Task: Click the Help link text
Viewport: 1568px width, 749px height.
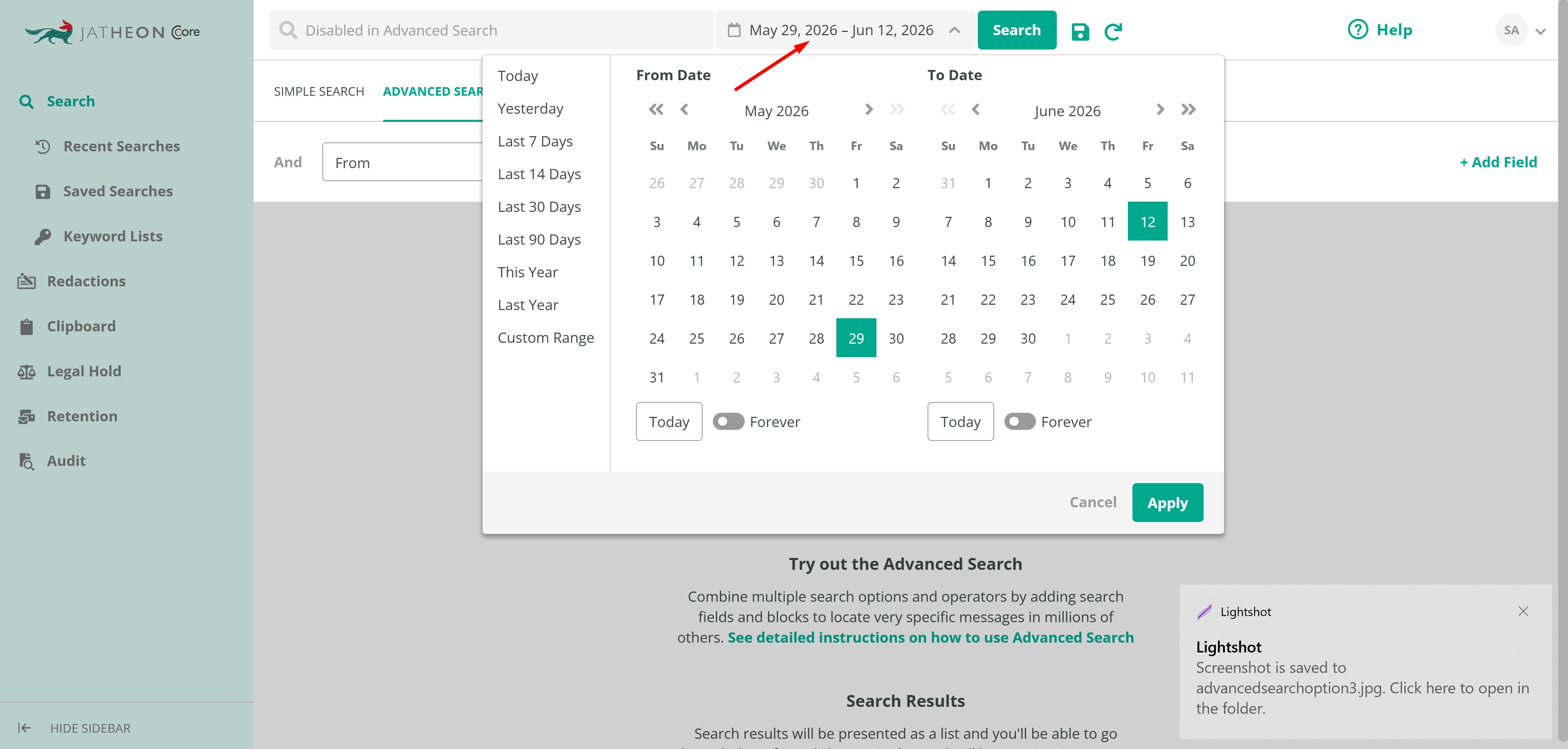Action: (1395, 30)
